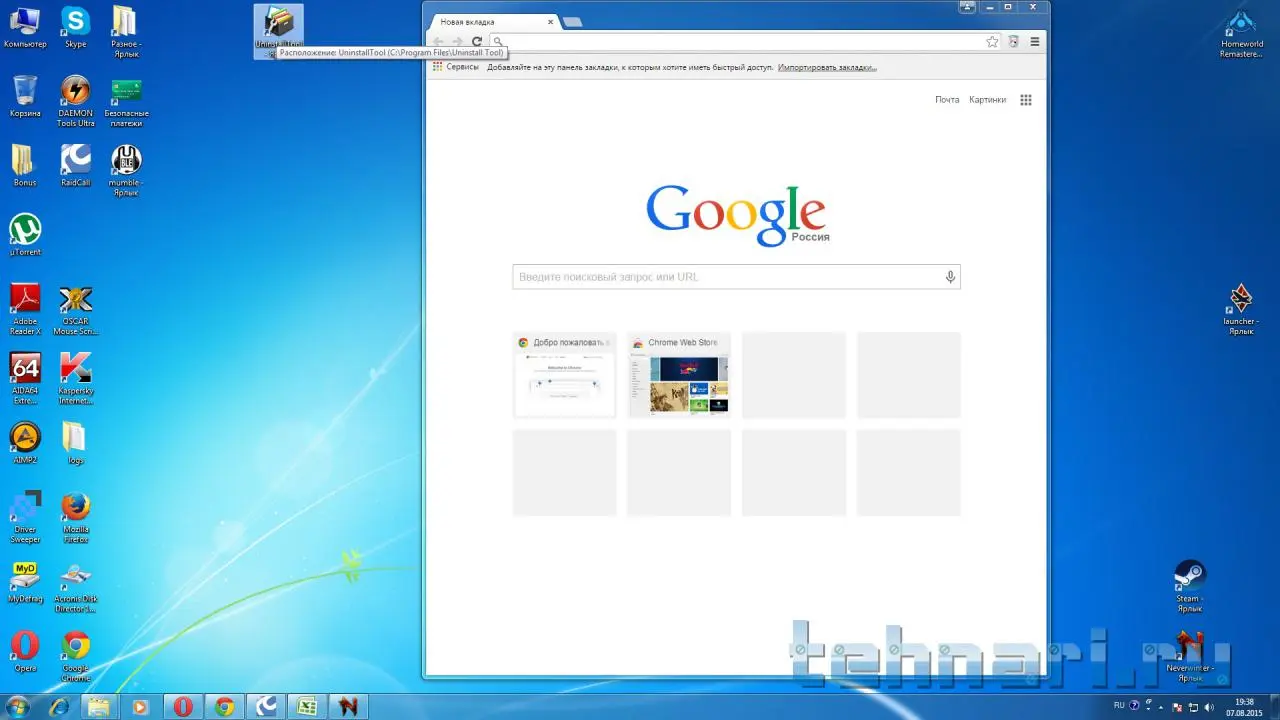1280x720 pixels.
Task: Select the Skype desktop shortcut
Action: click(x=75, y=27)
